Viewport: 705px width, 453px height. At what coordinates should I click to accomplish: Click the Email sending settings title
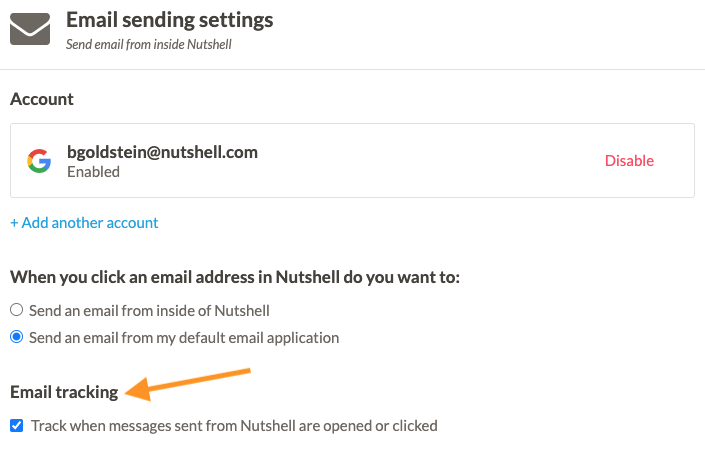point(170,20)
